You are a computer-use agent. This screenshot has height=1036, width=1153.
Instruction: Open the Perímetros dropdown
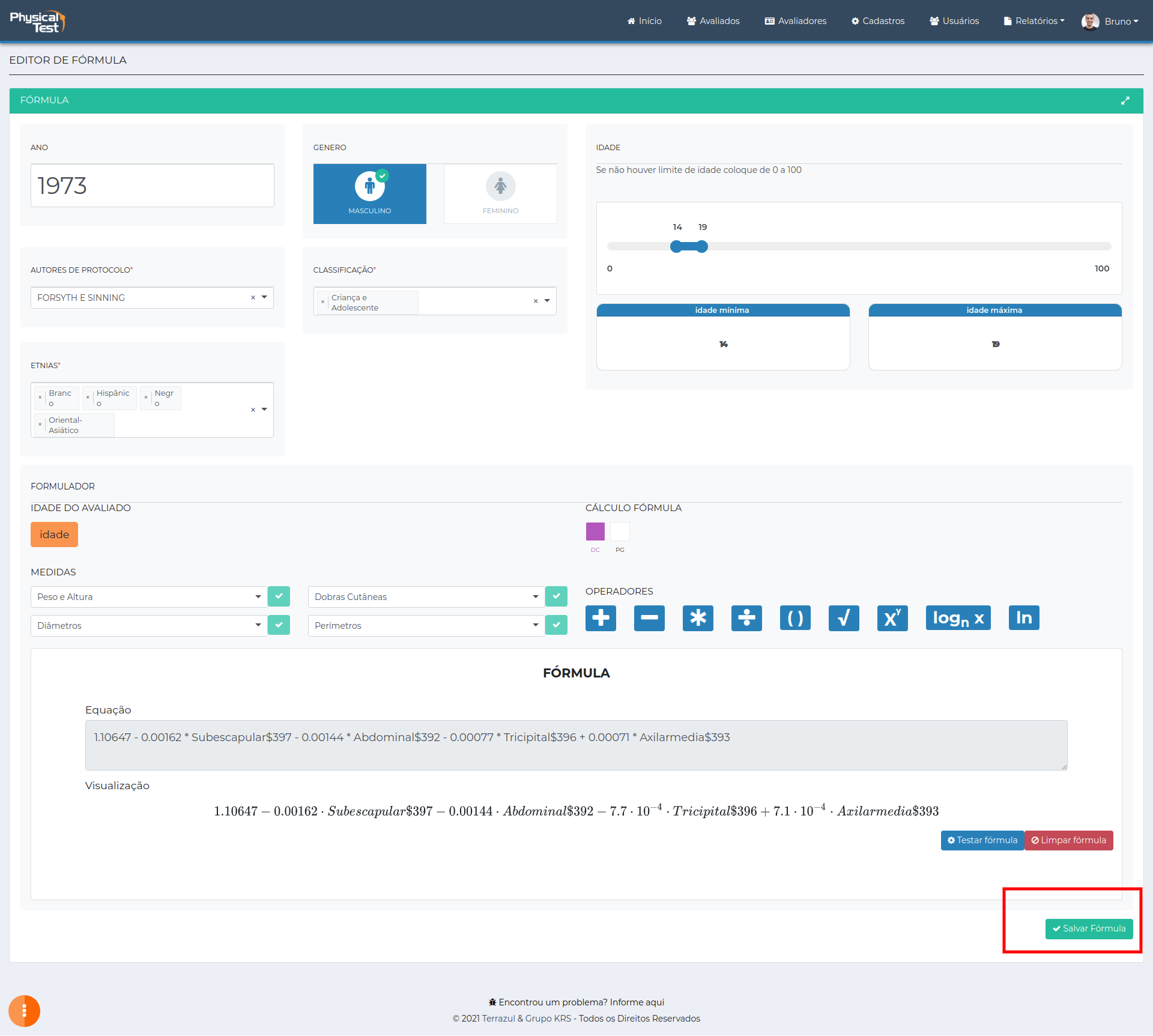tap(426, 626)
